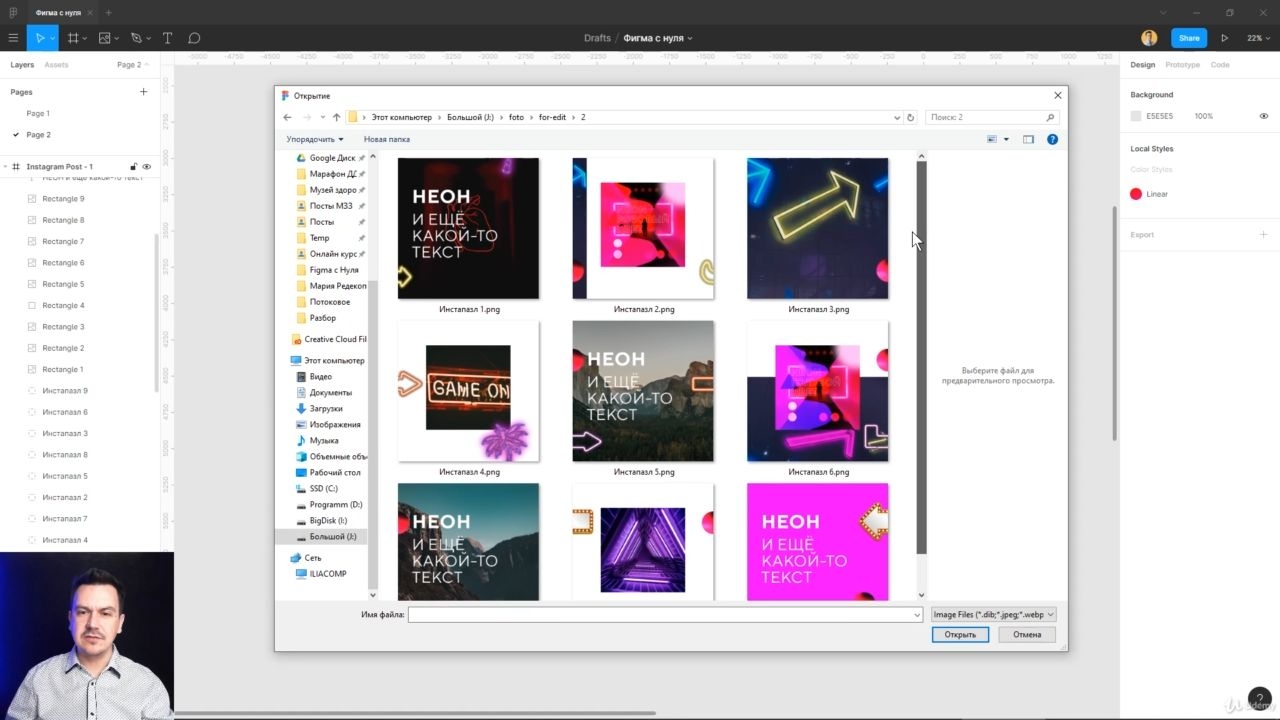Open the Image Files type dropdown
The width and height of the screenshot is (1280, 720).
(993, 615)
